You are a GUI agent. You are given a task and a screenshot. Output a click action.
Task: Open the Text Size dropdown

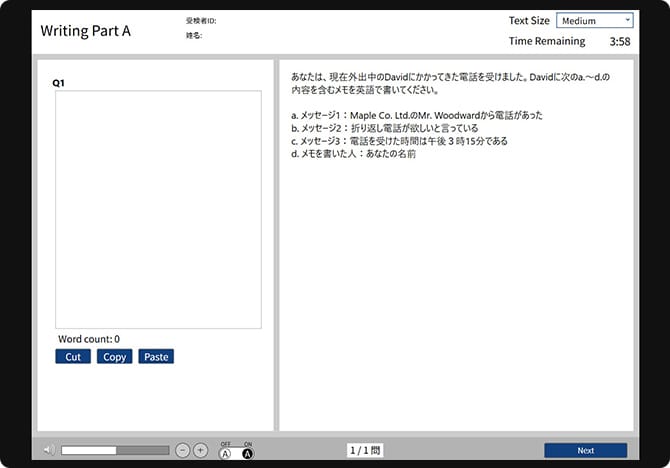click(594, 21)
